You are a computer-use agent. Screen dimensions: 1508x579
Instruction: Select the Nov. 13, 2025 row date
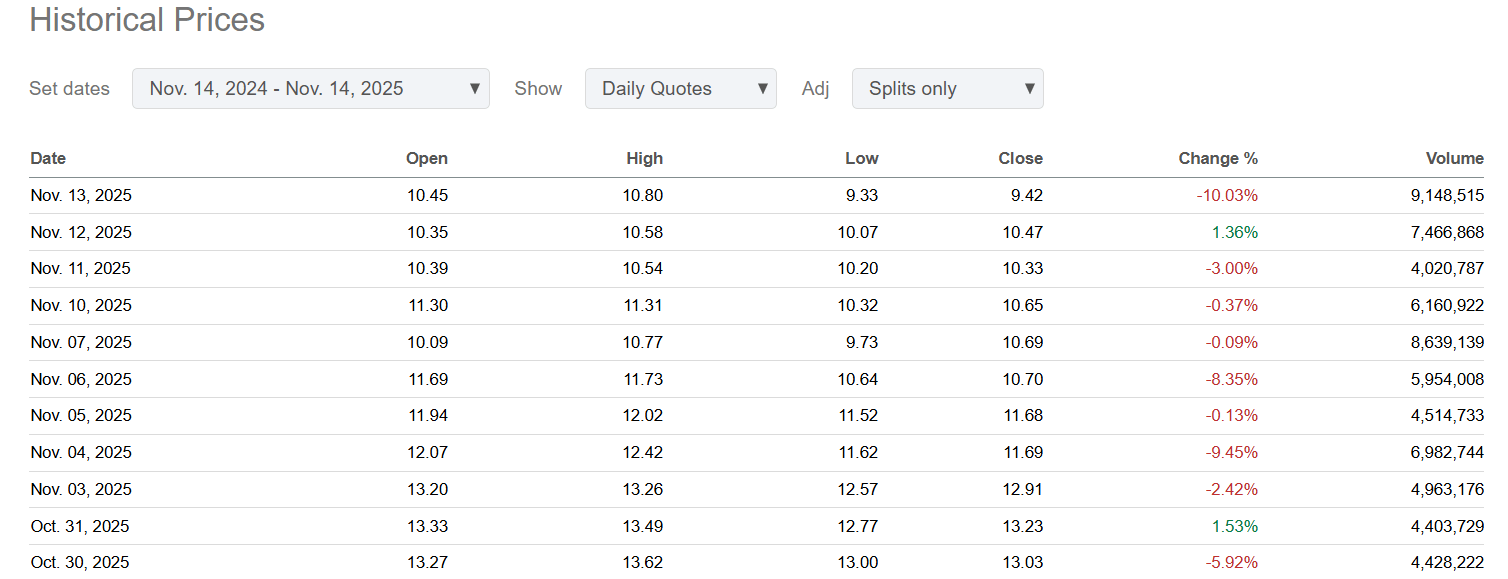pos(81,196)
